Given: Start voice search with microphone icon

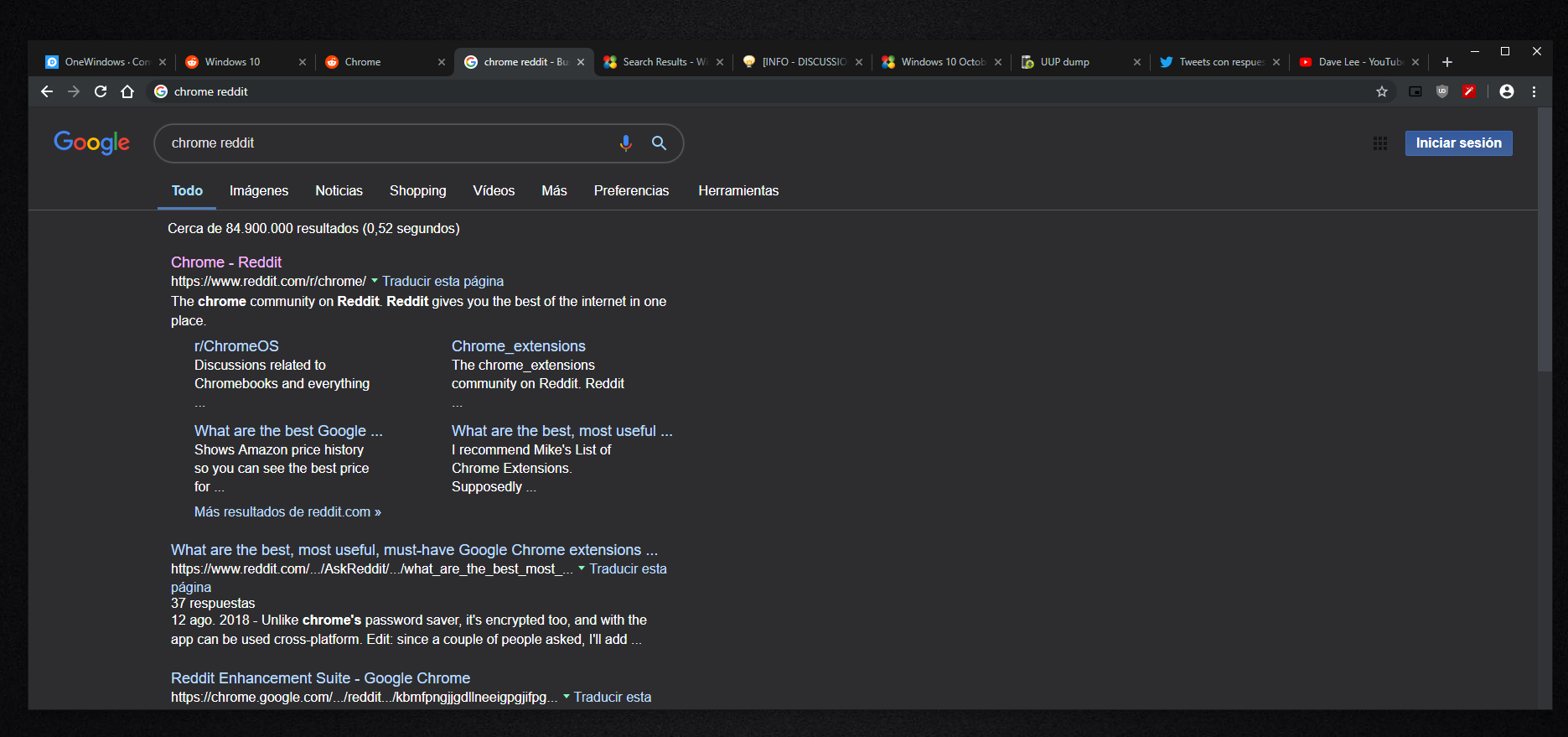Looking at the screenshot, I should click(x=625, y=143).
